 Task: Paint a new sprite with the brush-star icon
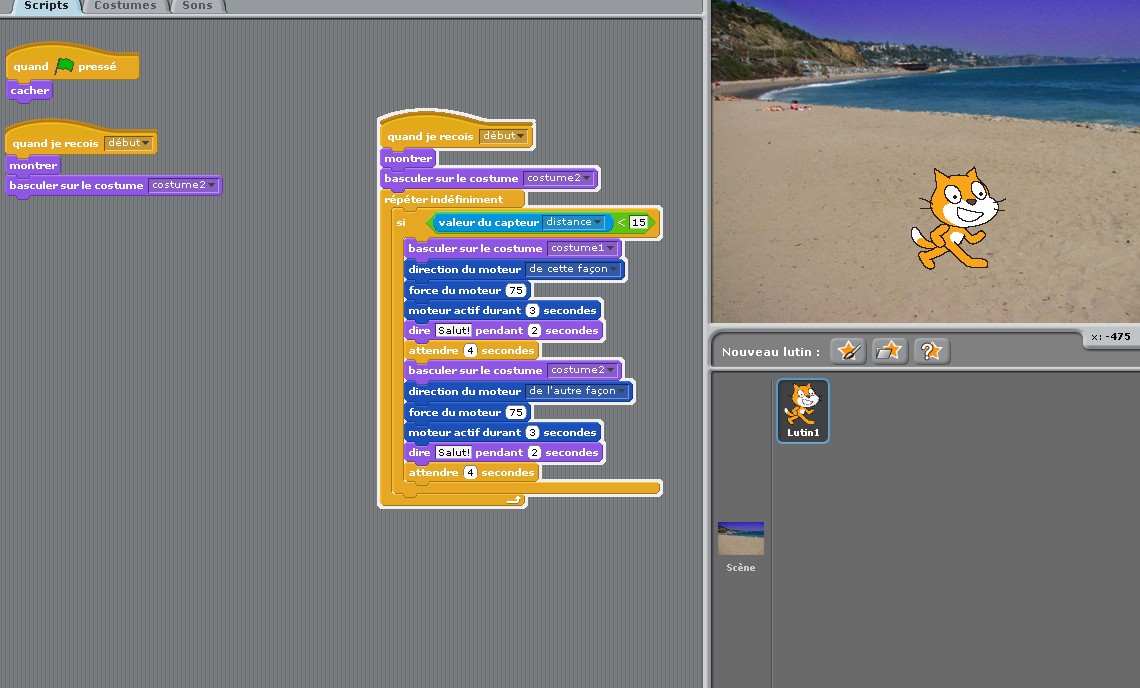(x=848, y=351)
